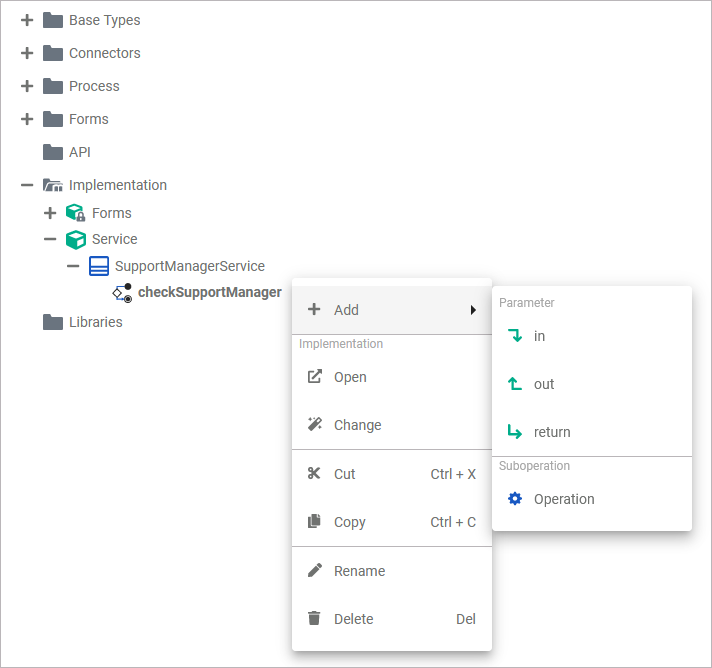
Task: Click the blue Operation gear icon
Action: pyautogui.click(x=515, y=499)
